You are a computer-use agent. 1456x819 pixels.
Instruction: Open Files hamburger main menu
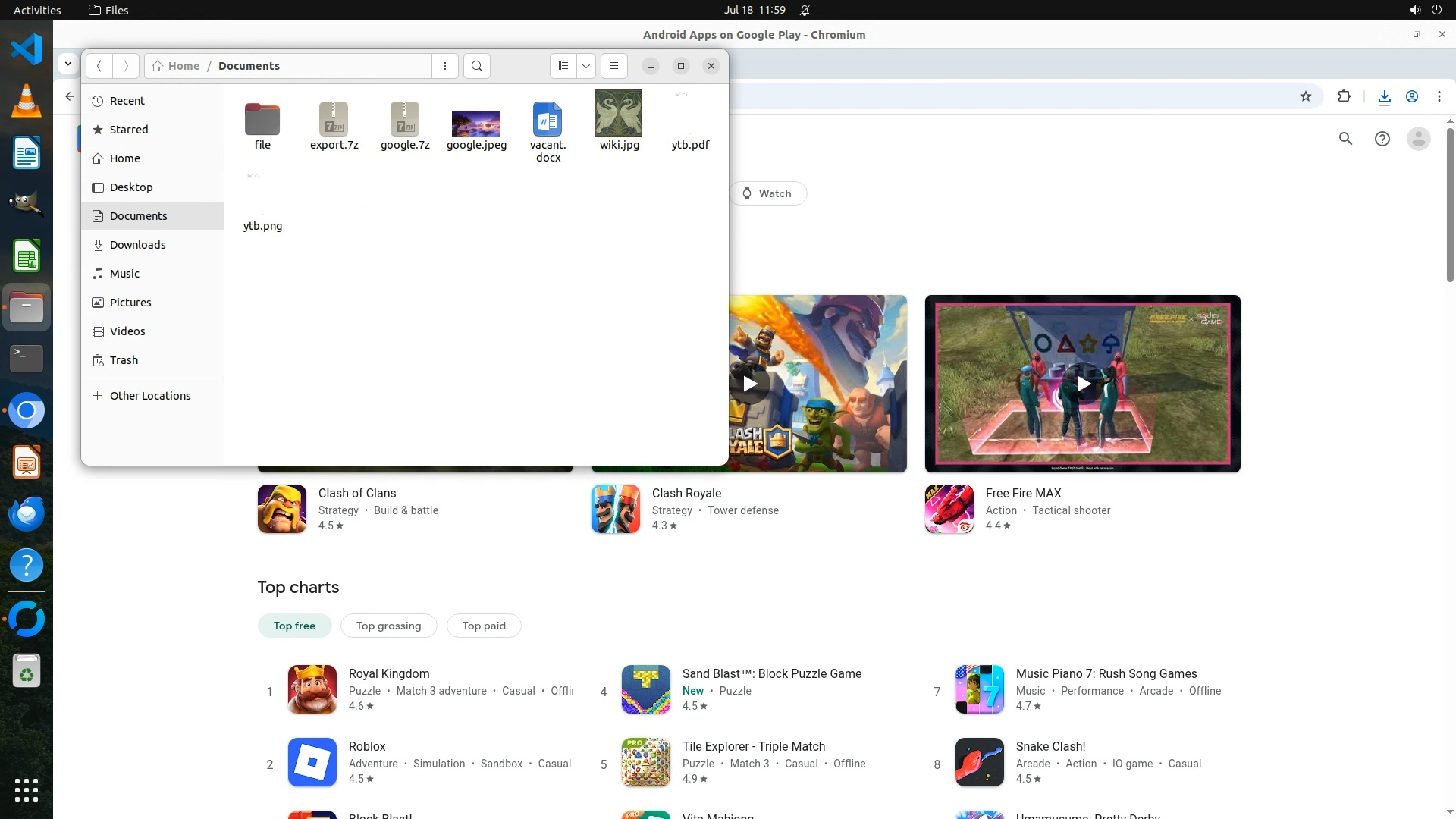pyautogui.click(x=614, y=66)
